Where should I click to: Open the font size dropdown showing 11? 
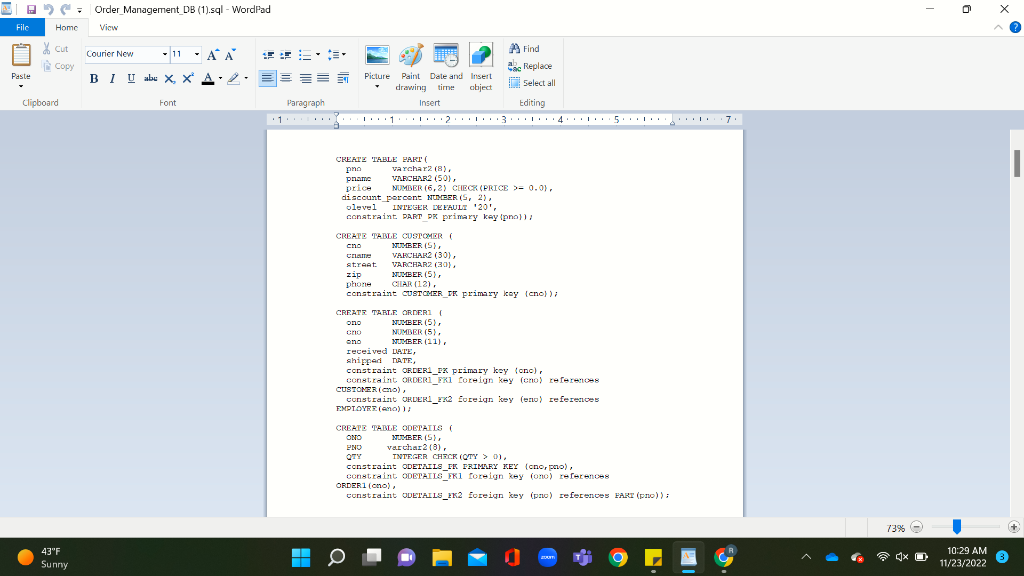(x=197, y=54)
